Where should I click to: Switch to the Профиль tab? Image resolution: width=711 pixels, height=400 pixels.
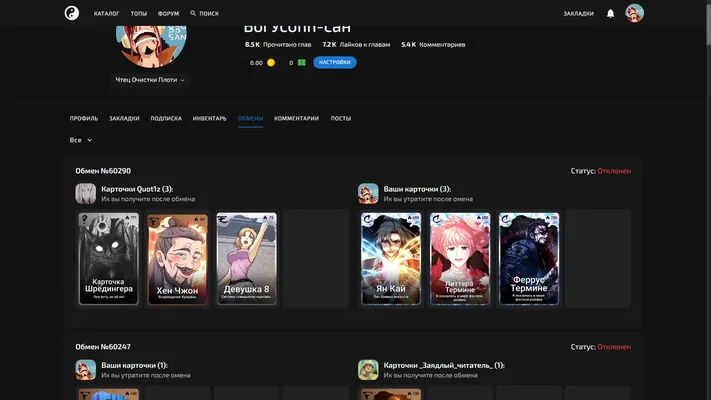[x=84, y=118]
